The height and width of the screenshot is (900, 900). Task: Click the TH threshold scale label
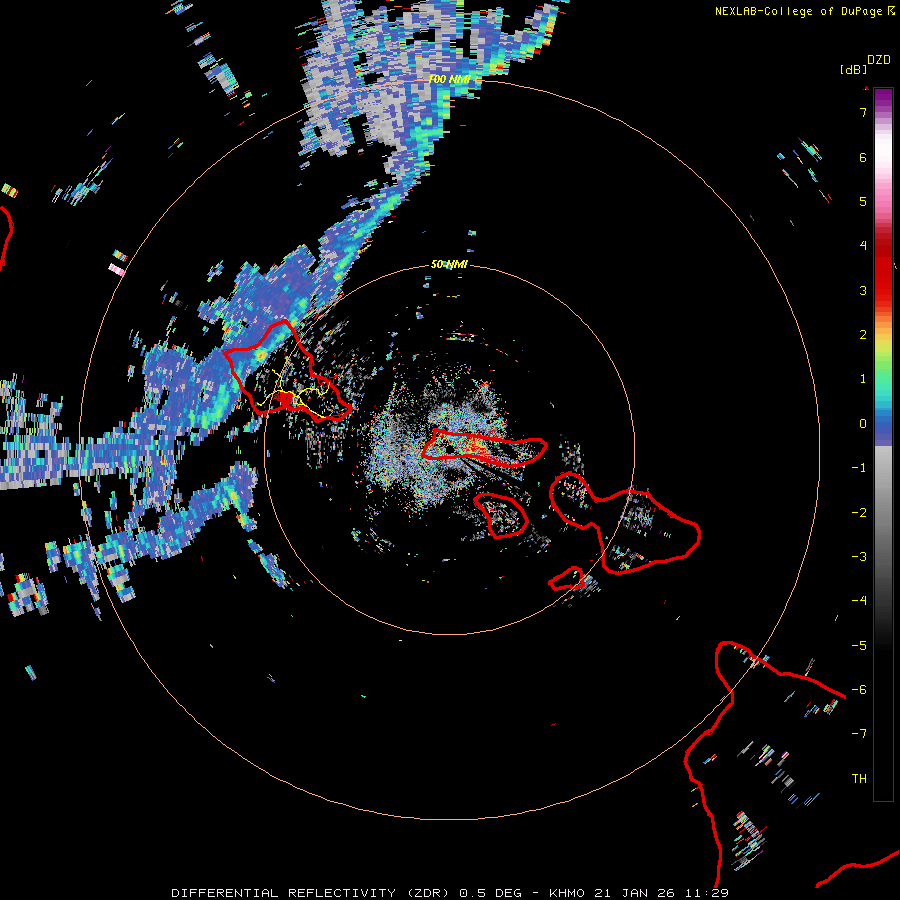point(859,779)
